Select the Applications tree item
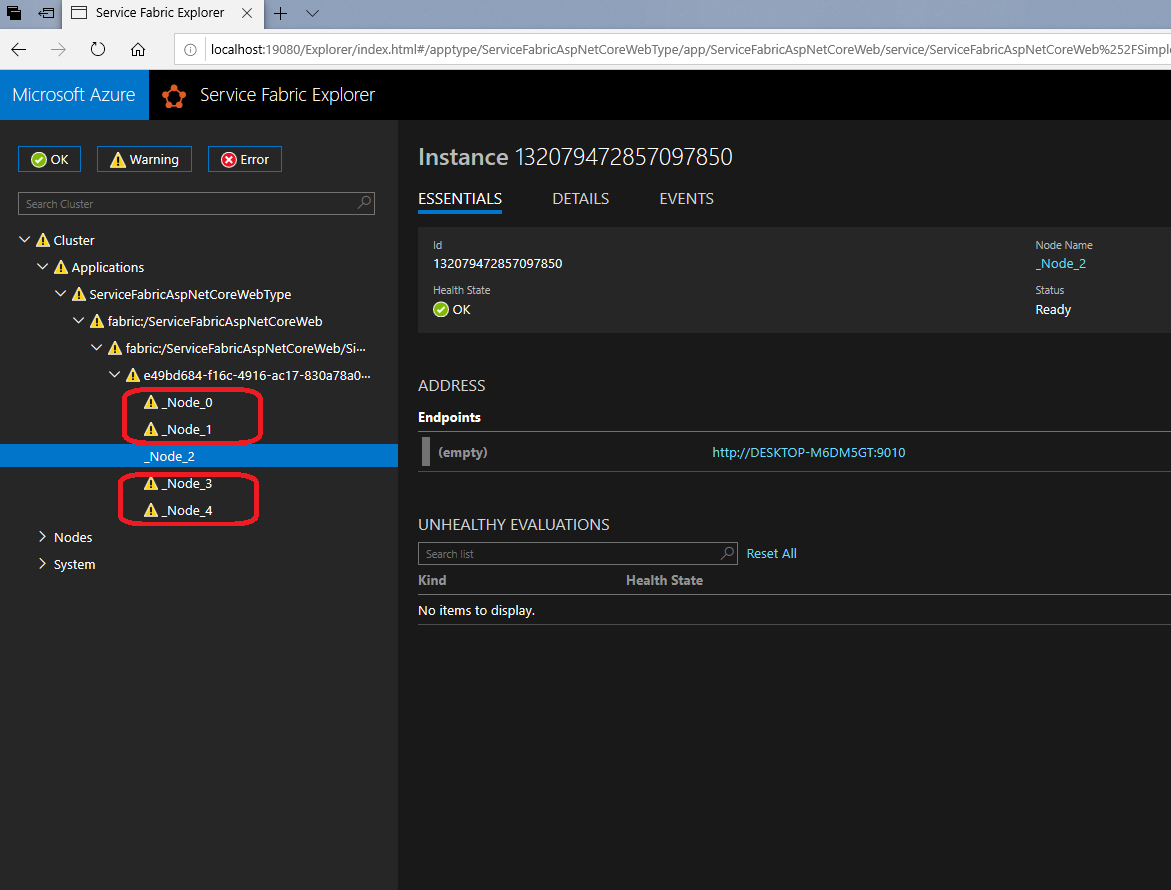 pos(108,267)
